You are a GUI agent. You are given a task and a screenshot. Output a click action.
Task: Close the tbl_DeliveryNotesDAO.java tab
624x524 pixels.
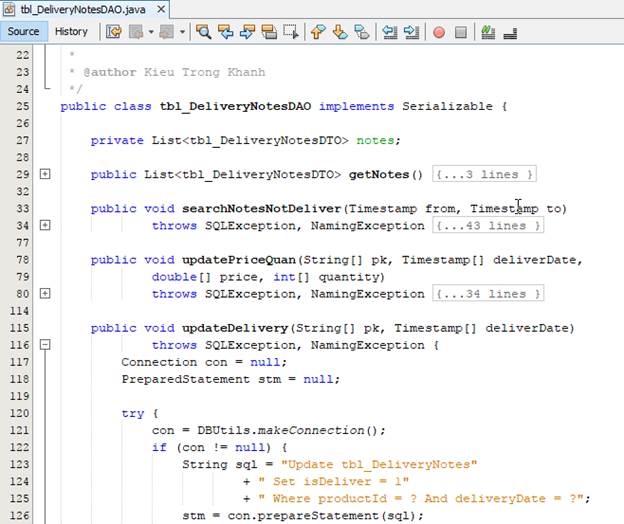(161, 9)
